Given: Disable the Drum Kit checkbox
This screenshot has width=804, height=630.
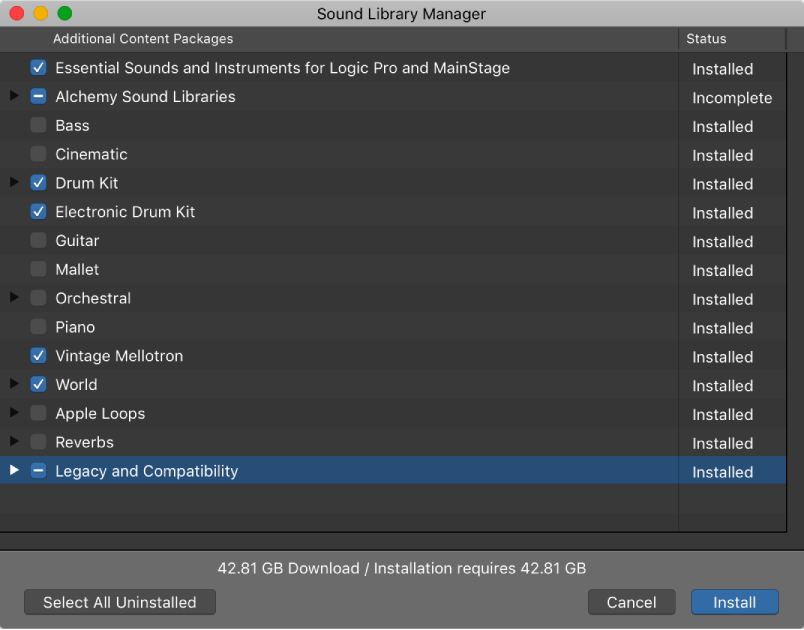Looking at the screenshot, I should [x=37, y=184].
